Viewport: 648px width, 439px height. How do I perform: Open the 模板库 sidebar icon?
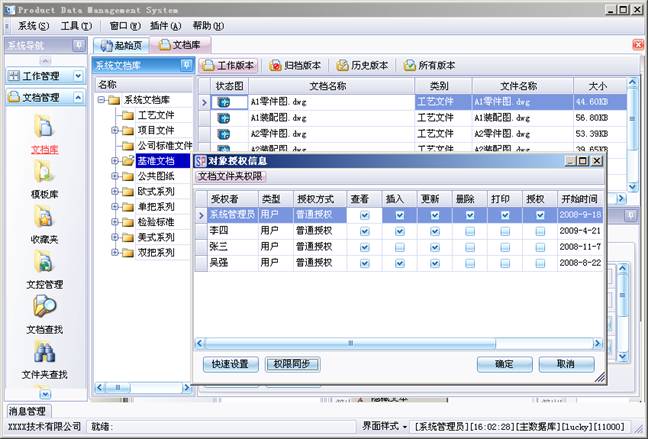[x=44, y=172]
